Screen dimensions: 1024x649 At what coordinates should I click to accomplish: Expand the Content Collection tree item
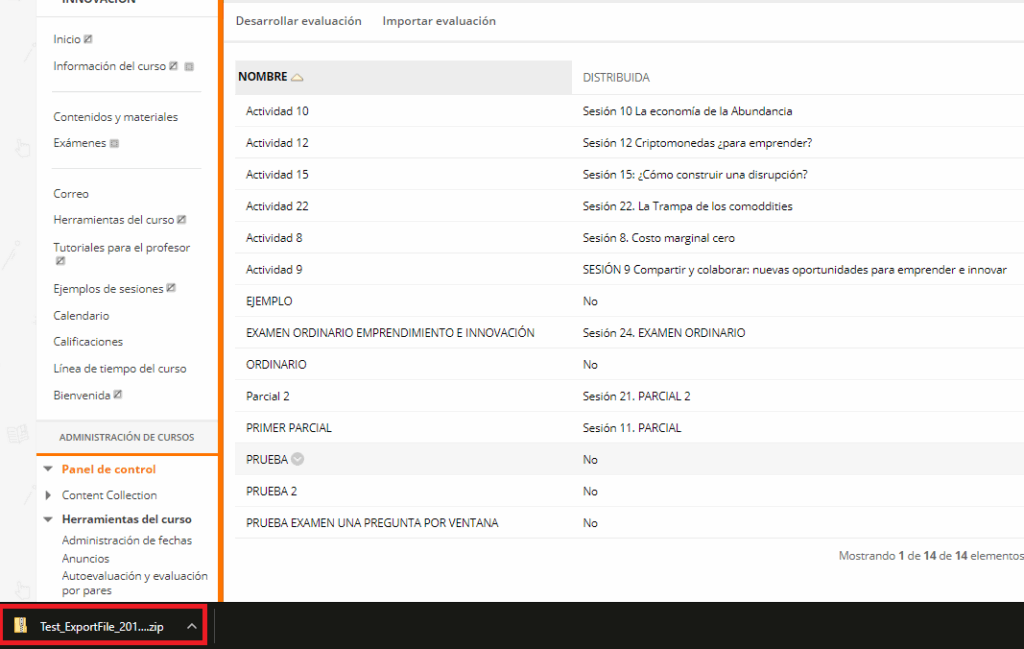[x=48, y=495]
